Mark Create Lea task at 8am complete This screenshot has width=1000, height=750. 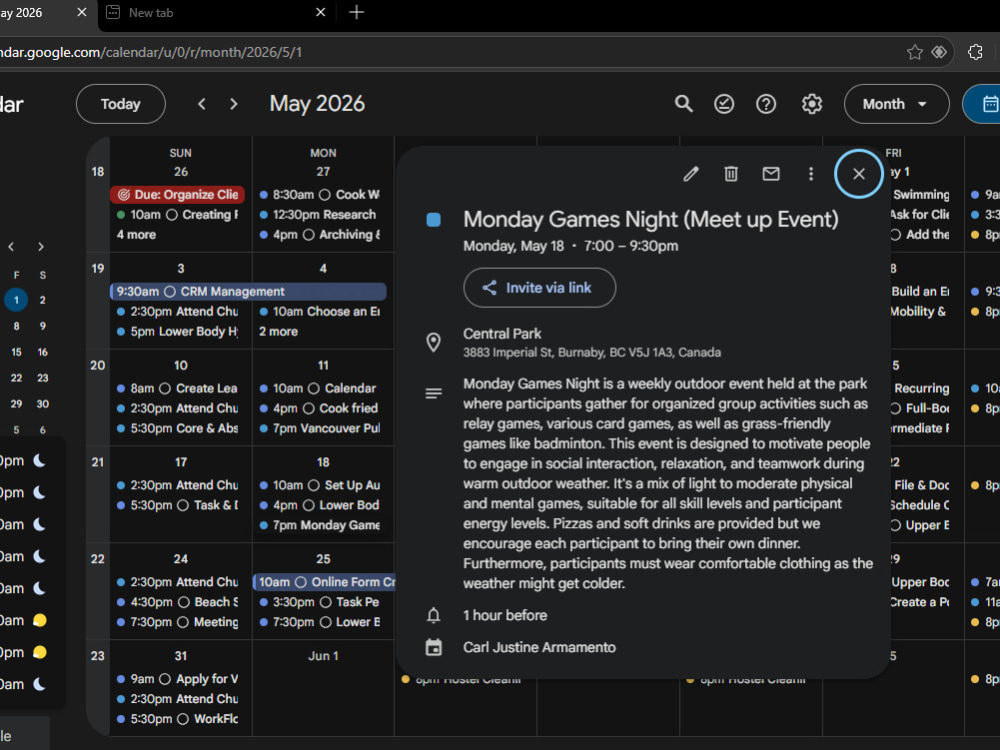(165, 388)
